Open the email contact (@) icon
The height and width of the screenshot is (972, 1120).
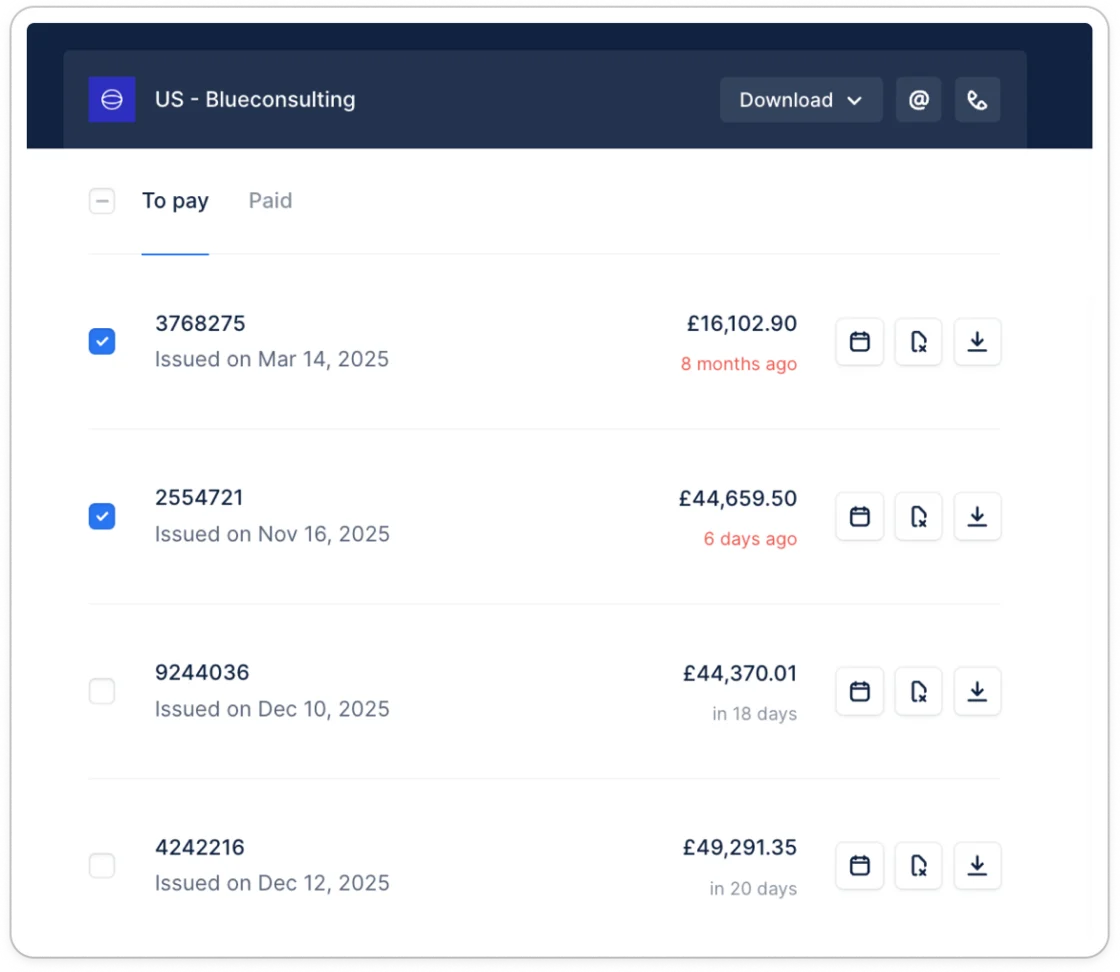tap(919, 99)
